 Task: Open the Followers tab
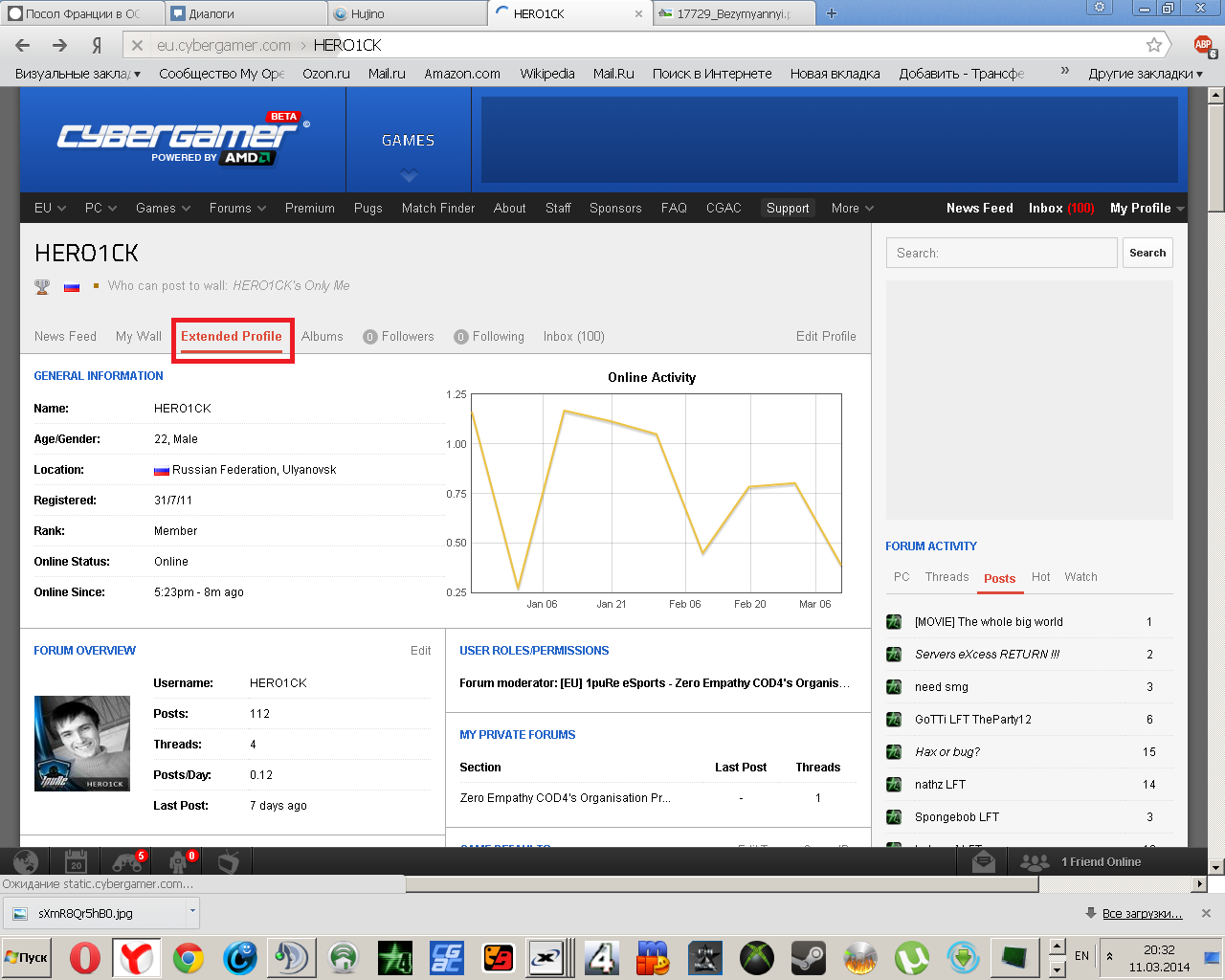click(x=398, y=337)
